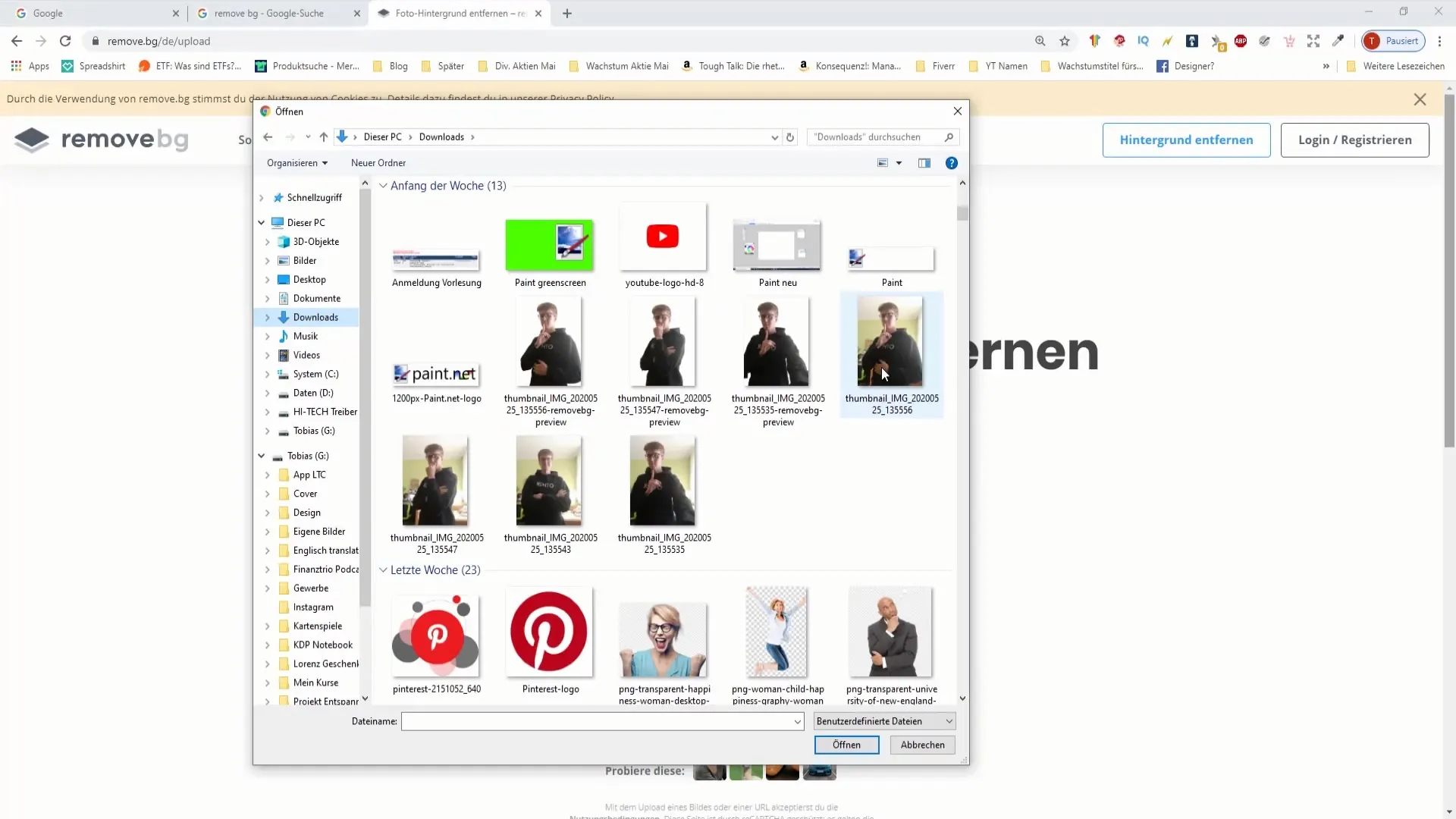Open the Benutzerdefinierte Dateien file type dropdown

[884, 721]
